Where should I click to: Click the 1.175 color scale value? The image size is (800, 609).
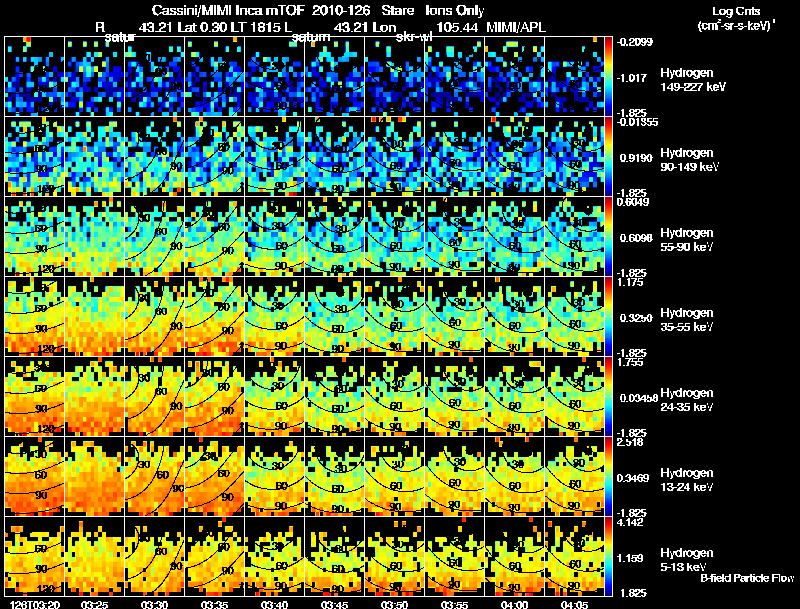(x=630, y=283)
